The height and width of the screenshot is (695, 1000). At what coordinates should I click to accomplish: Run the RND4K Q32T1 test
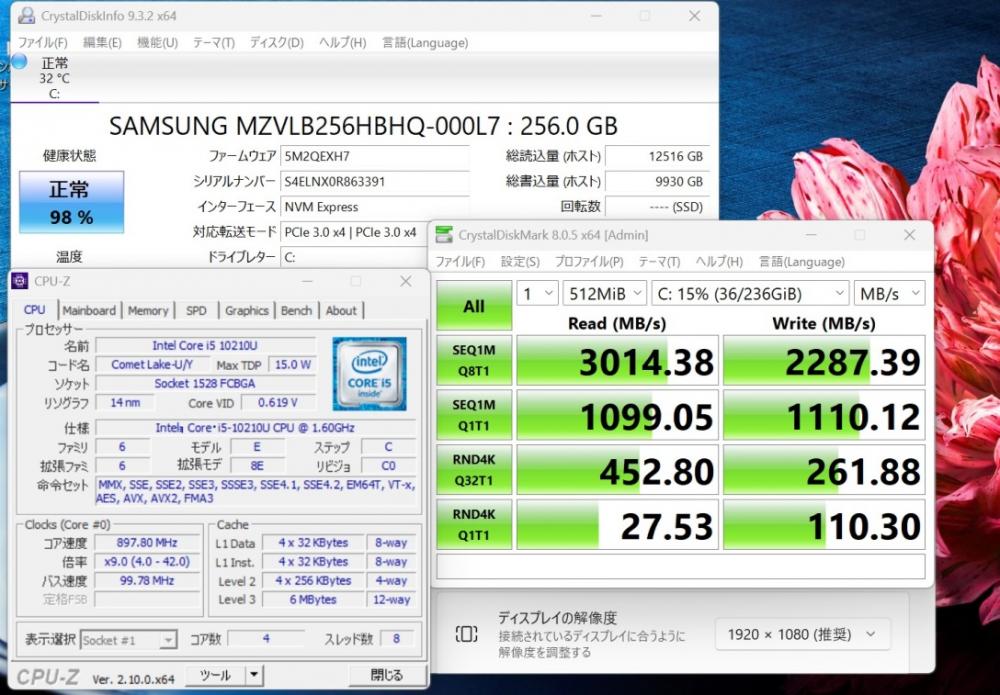click(474, 470)
